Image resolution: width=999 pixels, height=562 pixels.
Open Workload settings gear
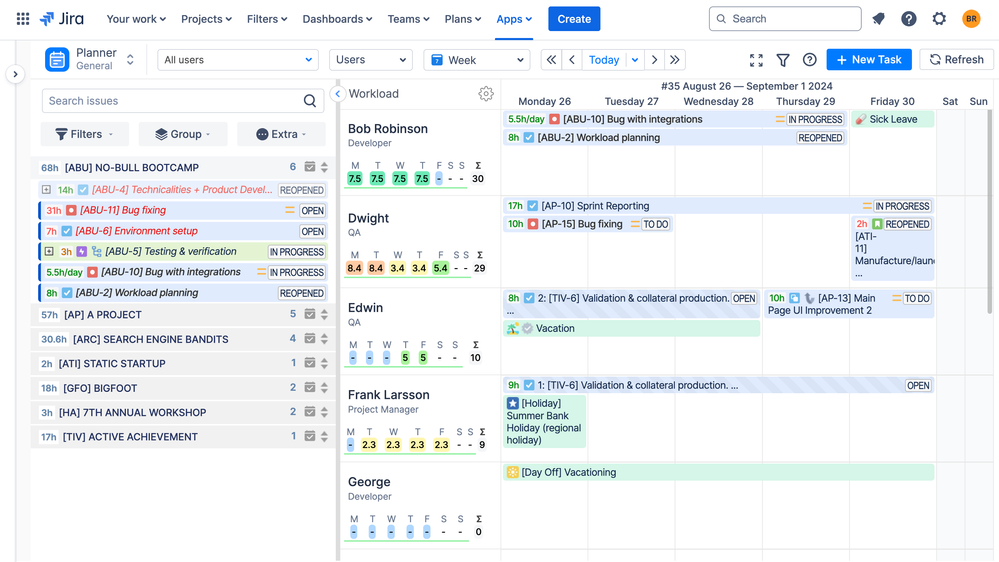pyautogui.click(x=485, y=94)
